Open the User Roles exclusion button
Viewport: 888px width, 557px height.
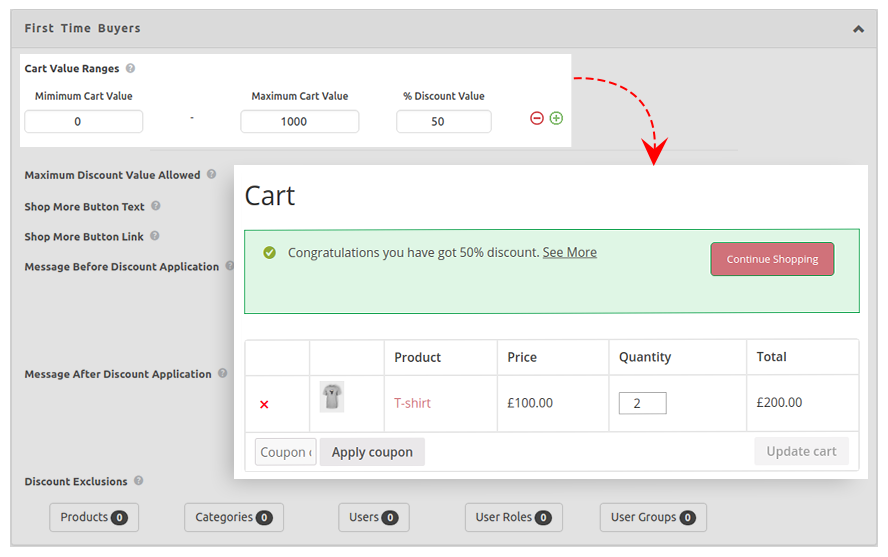(x=513, y=517)
